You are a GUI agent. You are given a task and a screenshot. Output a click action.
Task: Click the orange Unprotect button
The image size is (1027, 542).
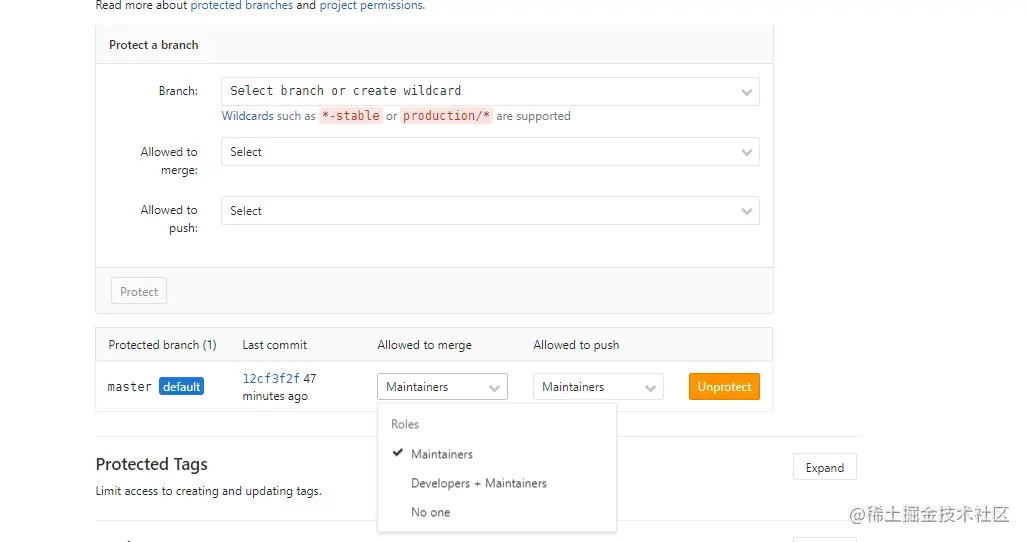(x=724, y=387)
